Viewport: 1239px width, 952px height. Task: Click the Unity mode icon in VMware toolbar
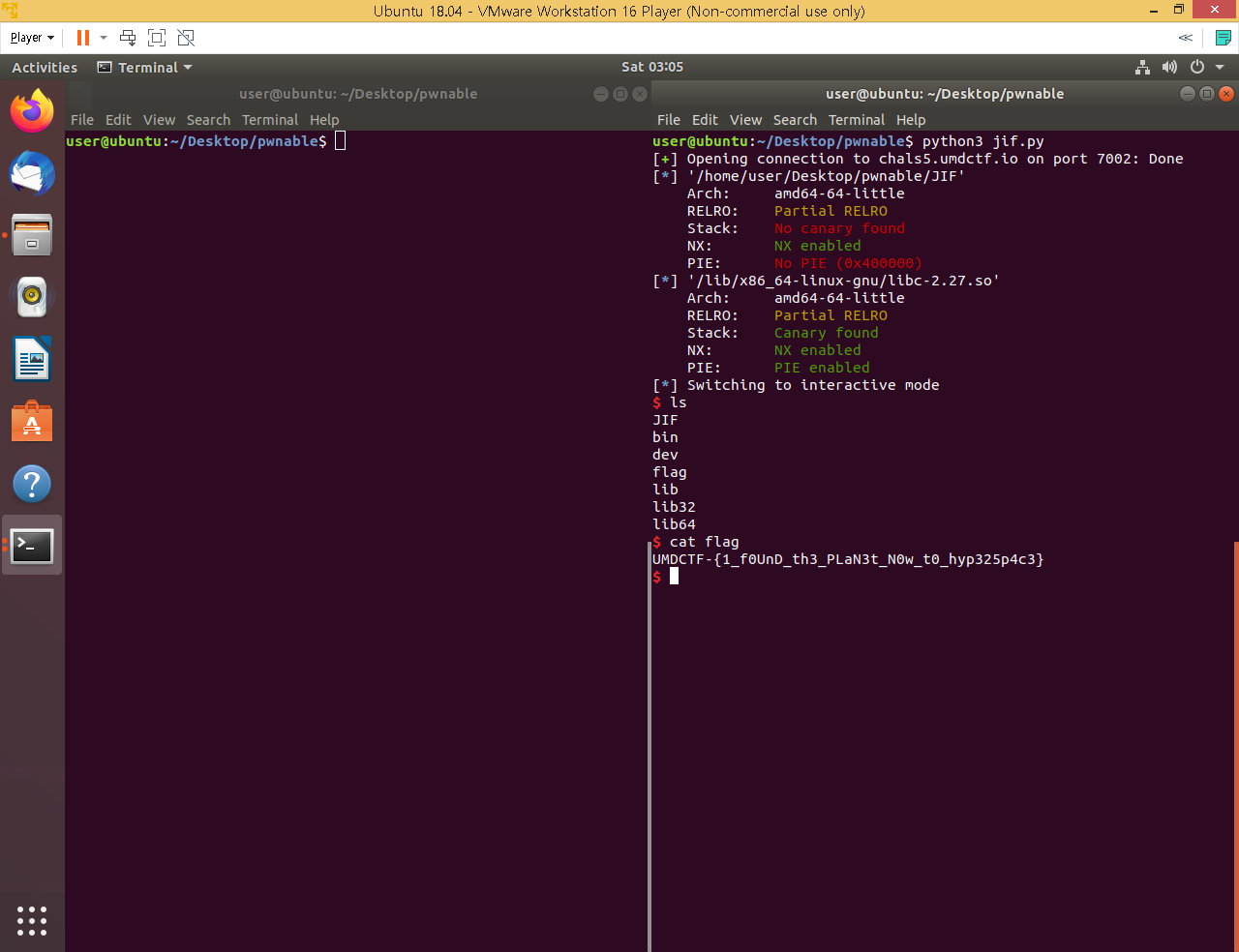point(186,38)
